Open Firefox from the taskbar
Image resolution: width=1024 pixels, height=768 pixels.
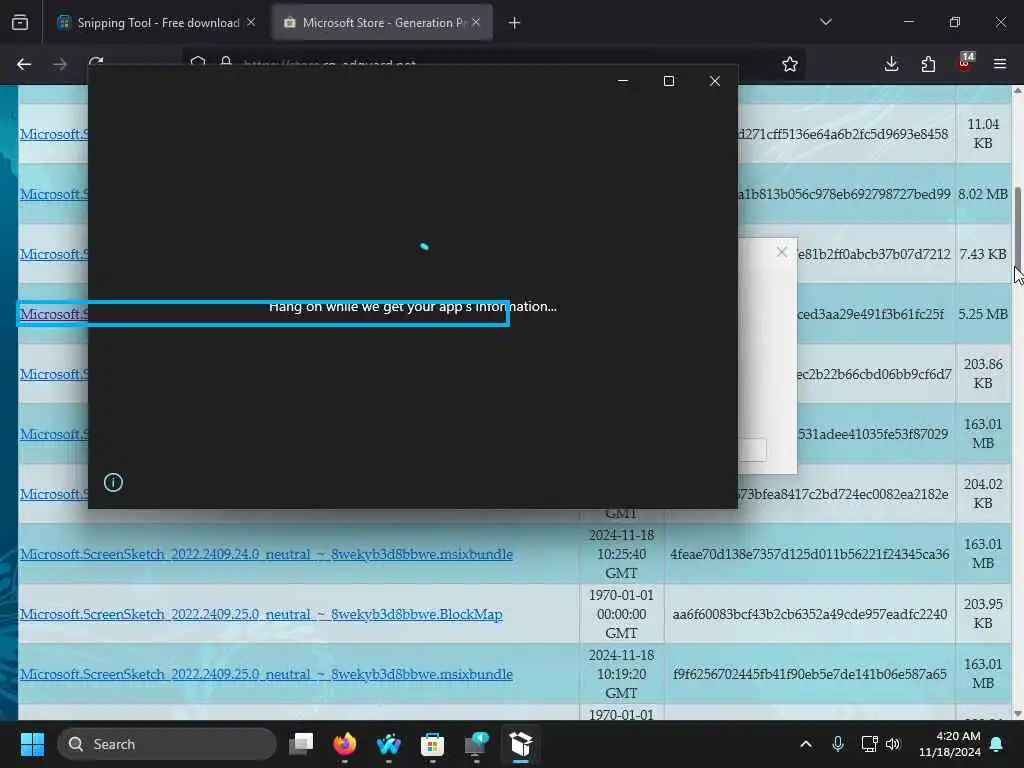(345, 744)
